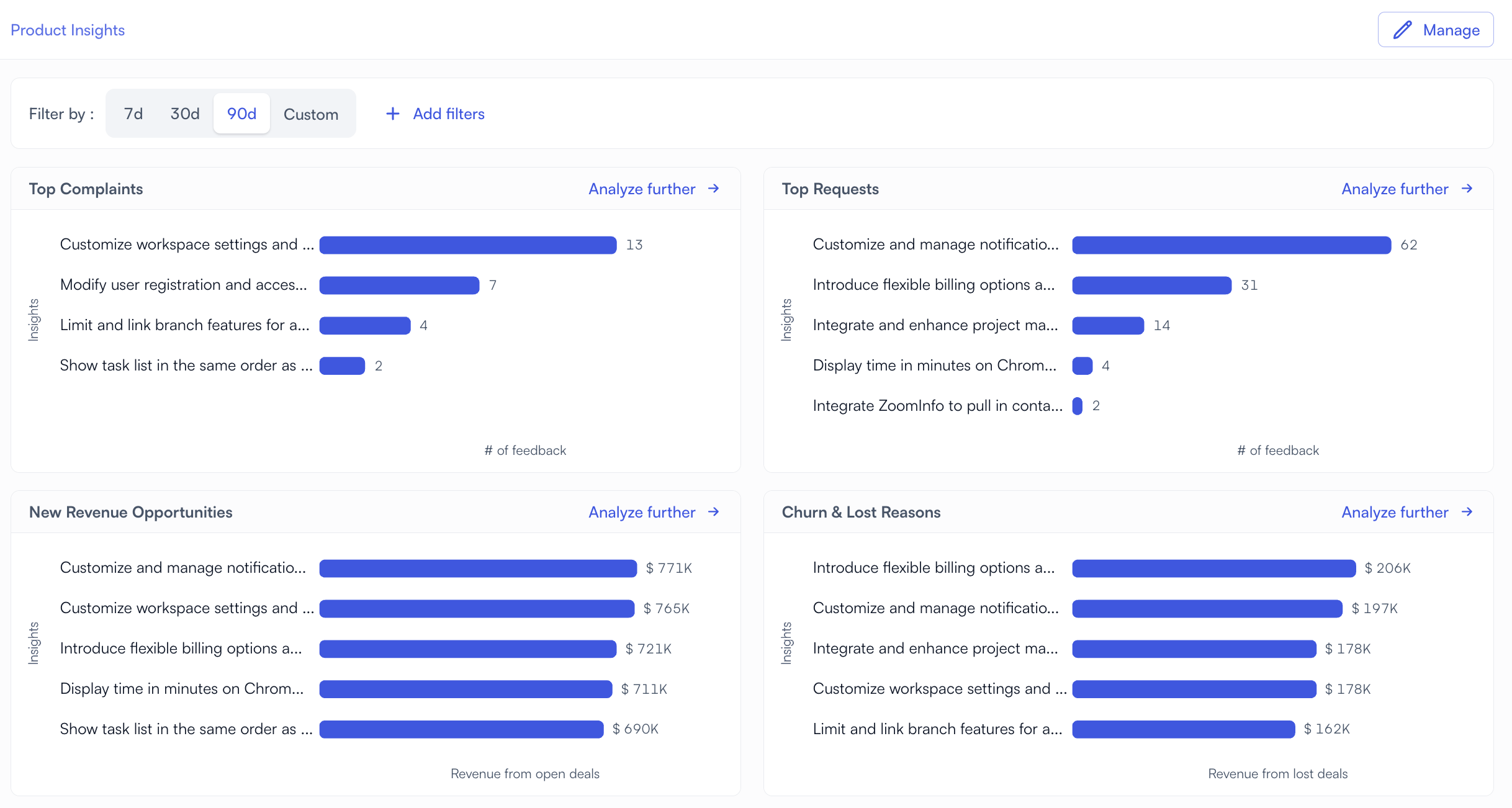Select the 7d filter
This screenshot has height=808, width=1512.
[133, 114]
